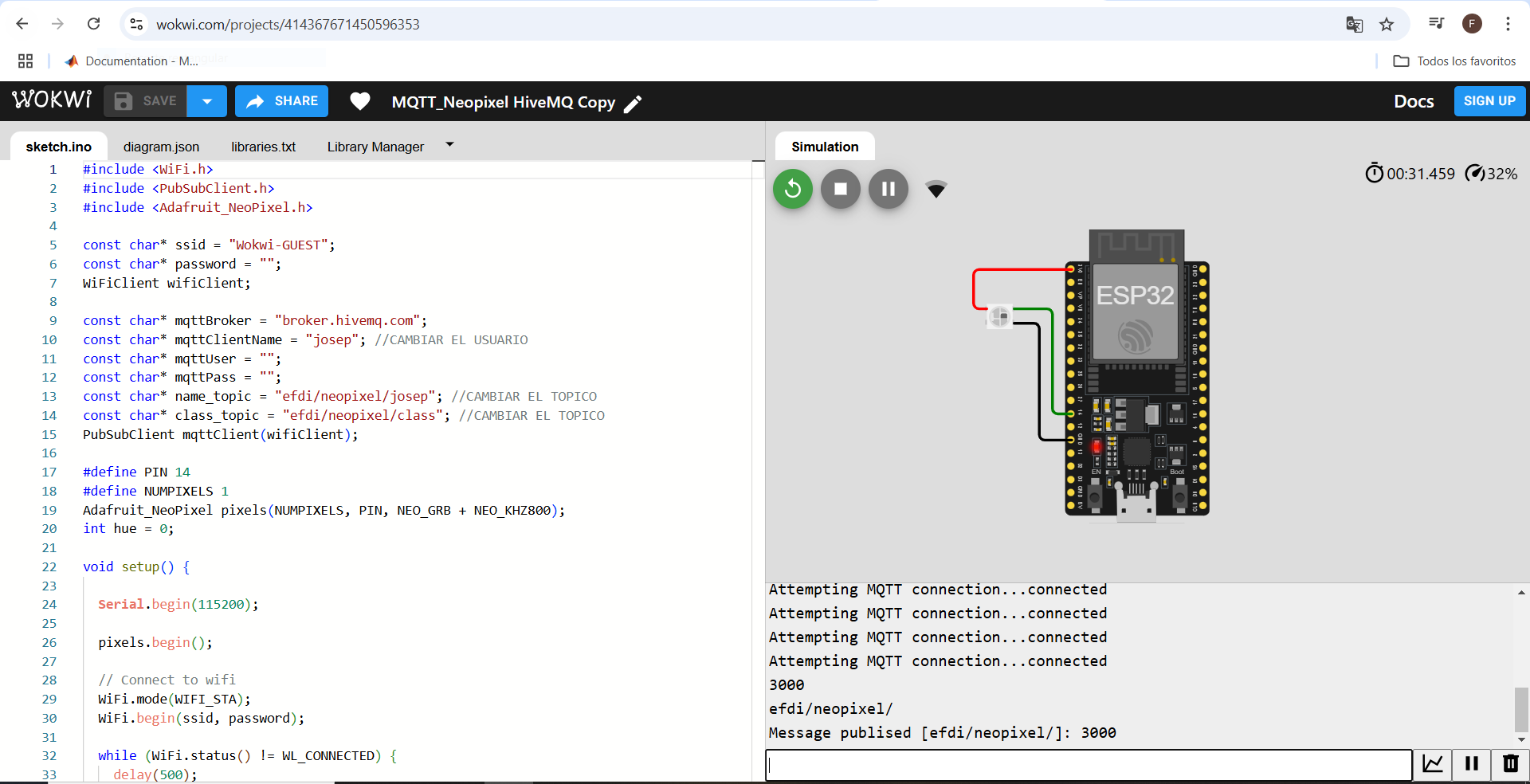Viewport: 1530px width, 784px height.
Task: Click the SHARE button
Action: coord(281,101)
